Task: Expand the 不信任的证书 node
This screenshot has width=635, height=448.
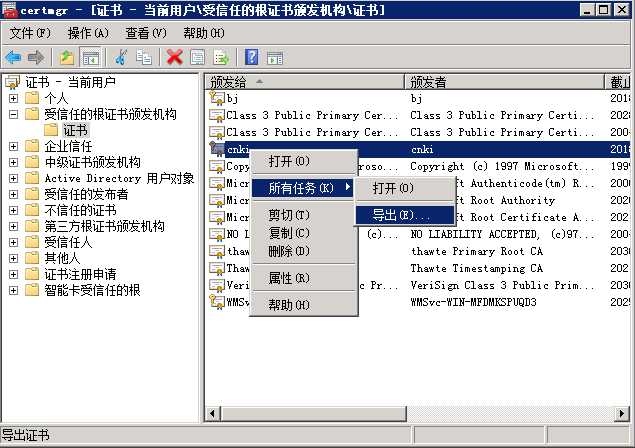Action: click(13, 211)
